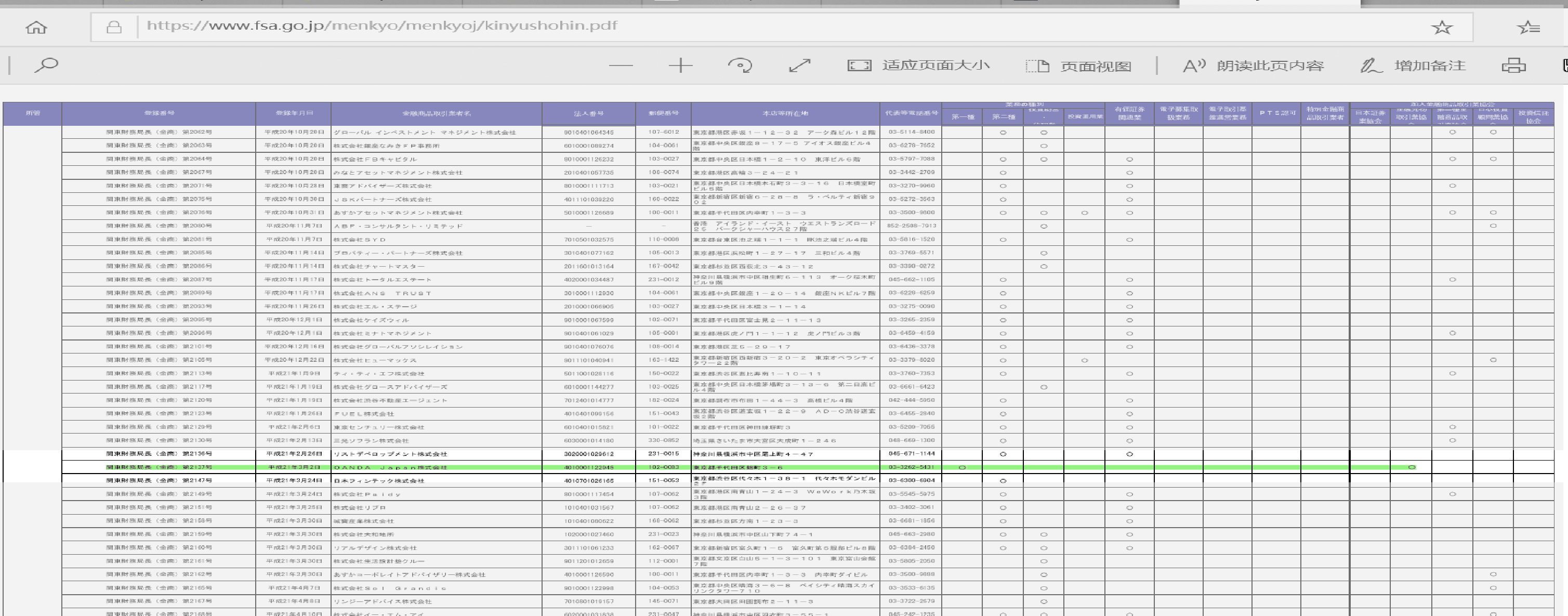
Task: Enter full screen with diagonal arrows icon
Action: [x=799, y=65]
